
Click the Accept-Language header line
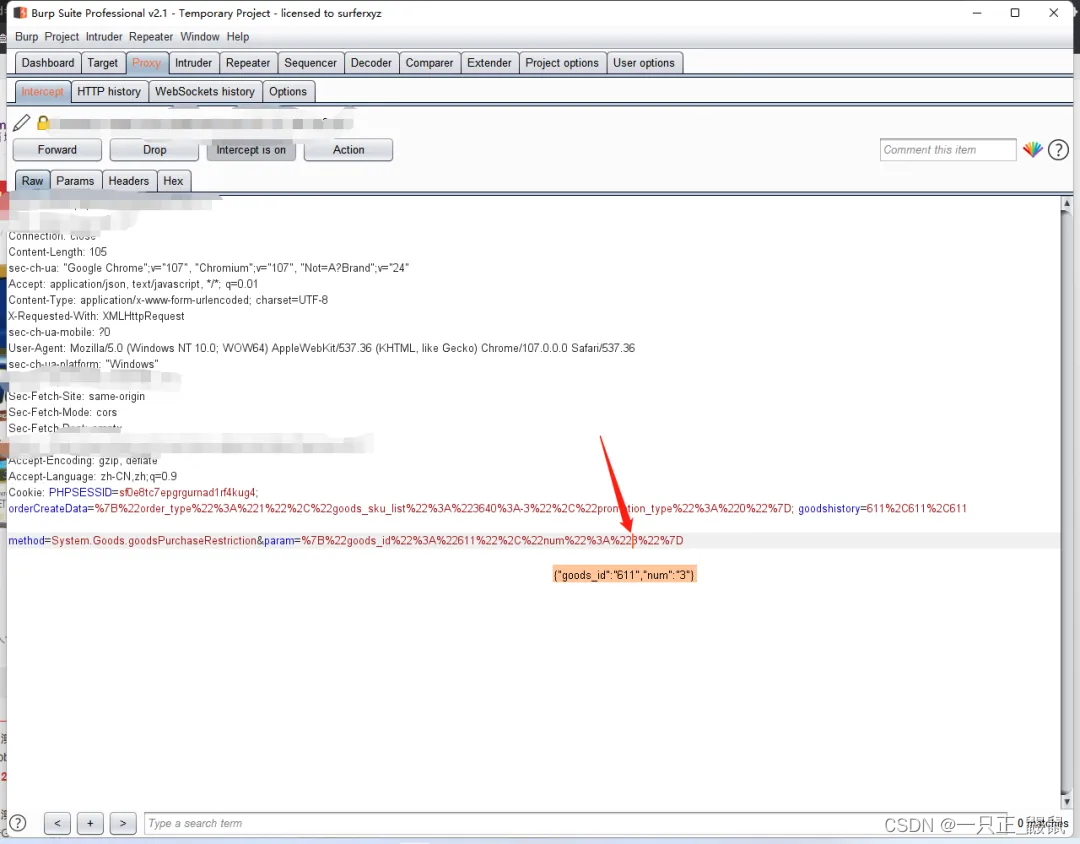click(93, 477)
